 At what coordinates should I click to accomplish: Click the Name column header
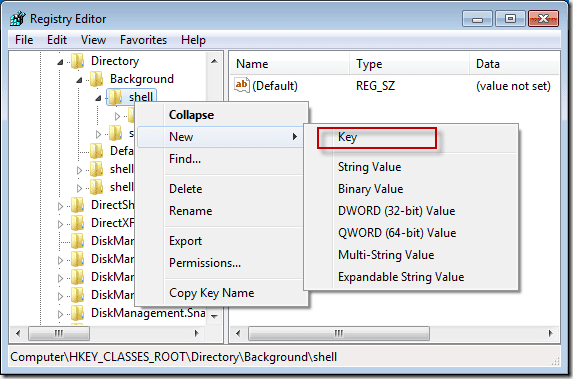[x=290, y=64]
